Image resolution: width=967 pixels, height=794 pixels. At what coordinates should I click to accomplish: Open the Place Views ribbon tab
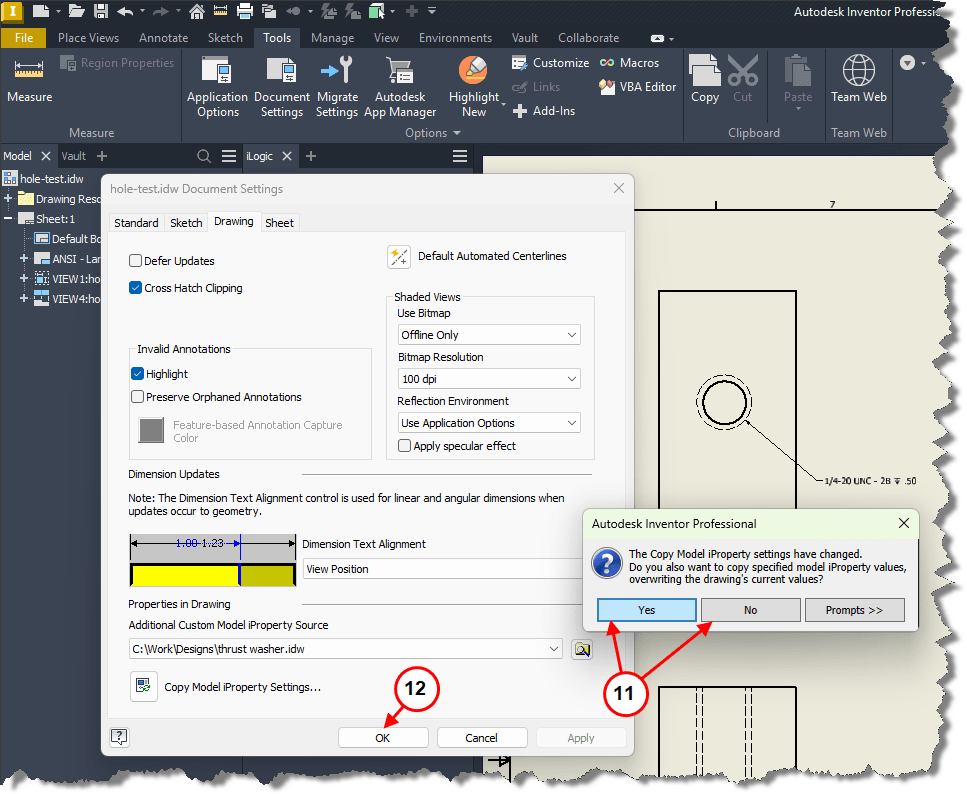(x=88, y=38)
